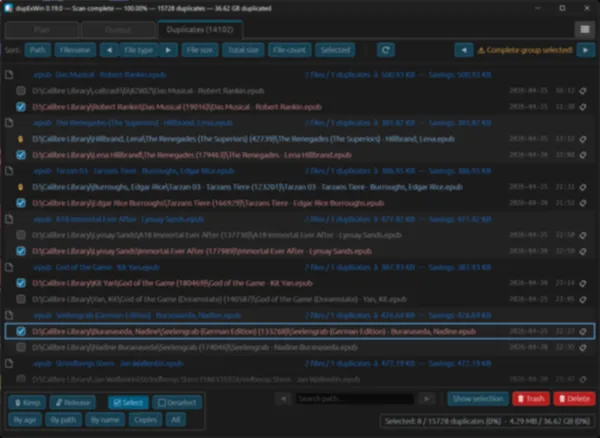Screen dimensions: 600x438
Task: Click the file icon of the God of the Game group
Action: [x=9, y=267]
